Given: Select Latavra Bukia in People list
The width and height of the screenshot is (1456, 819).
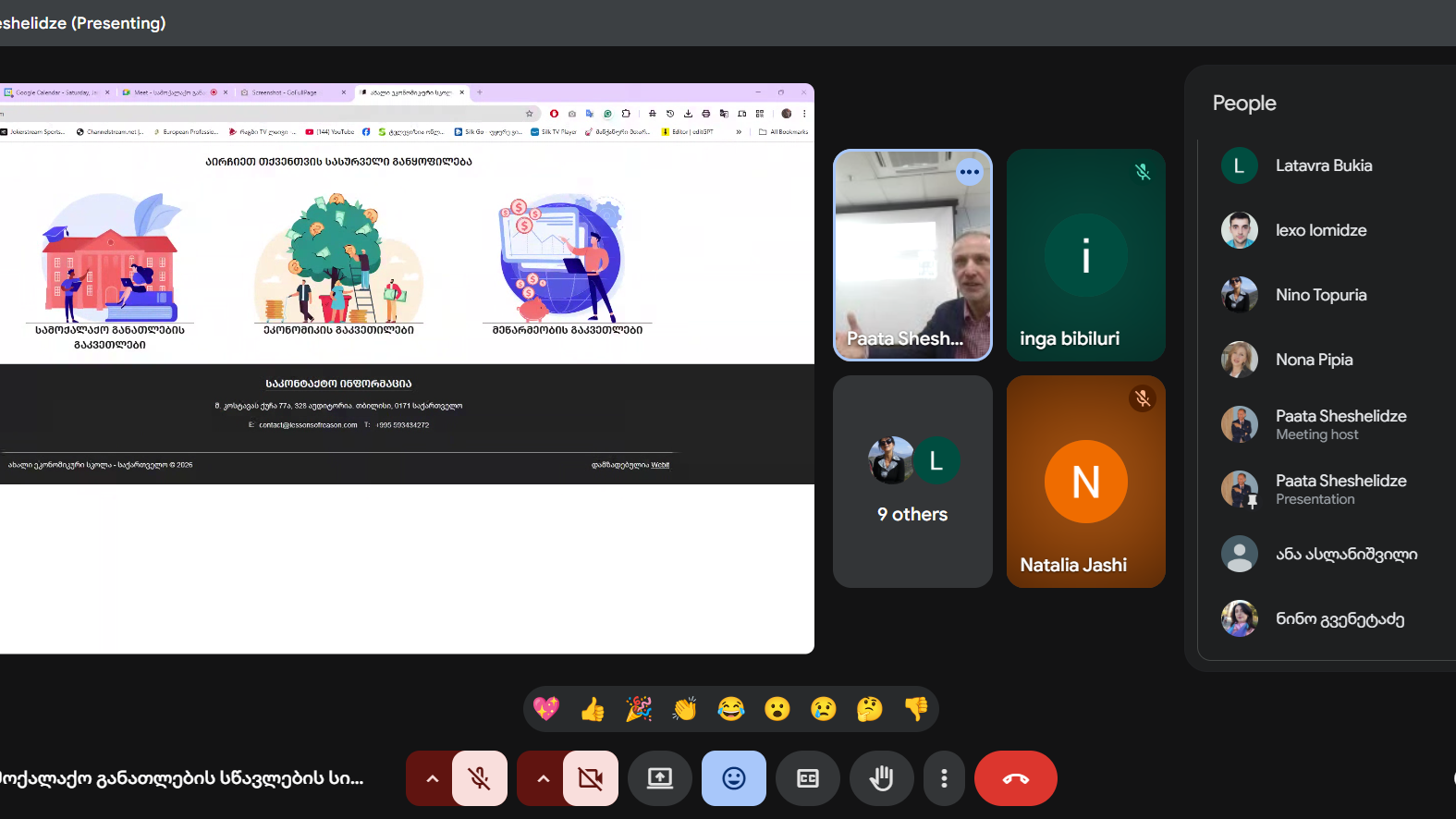Looking at the screenshot, I should (x=1323, y=166).
